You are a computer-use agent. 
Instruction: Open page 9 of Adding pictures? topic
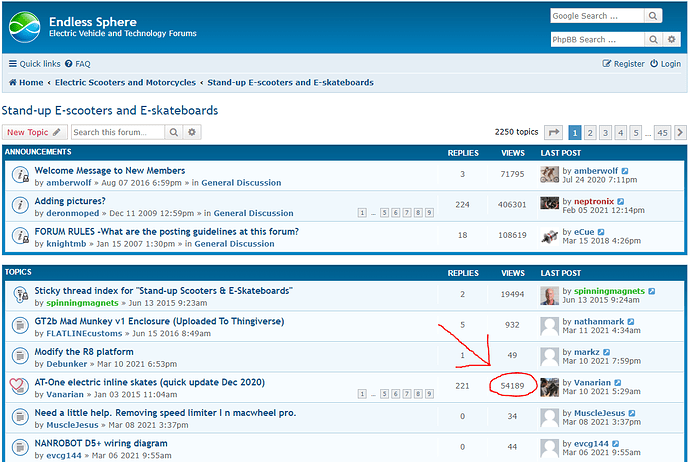click(429, 213)
